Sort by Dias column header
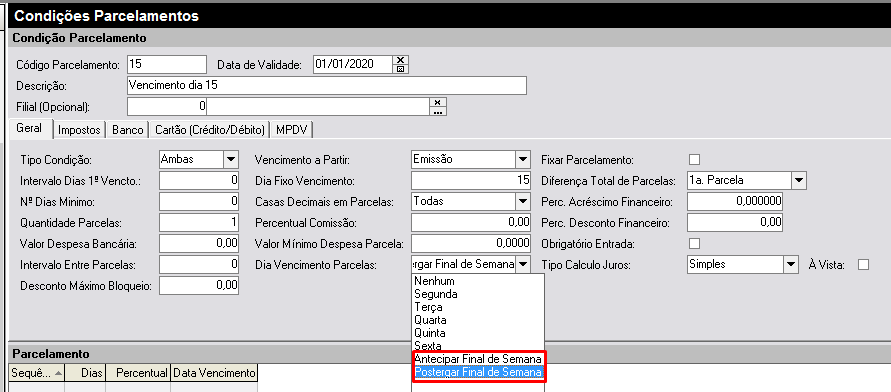The height and width of the screenshot is (392, 891). [85, 373]
